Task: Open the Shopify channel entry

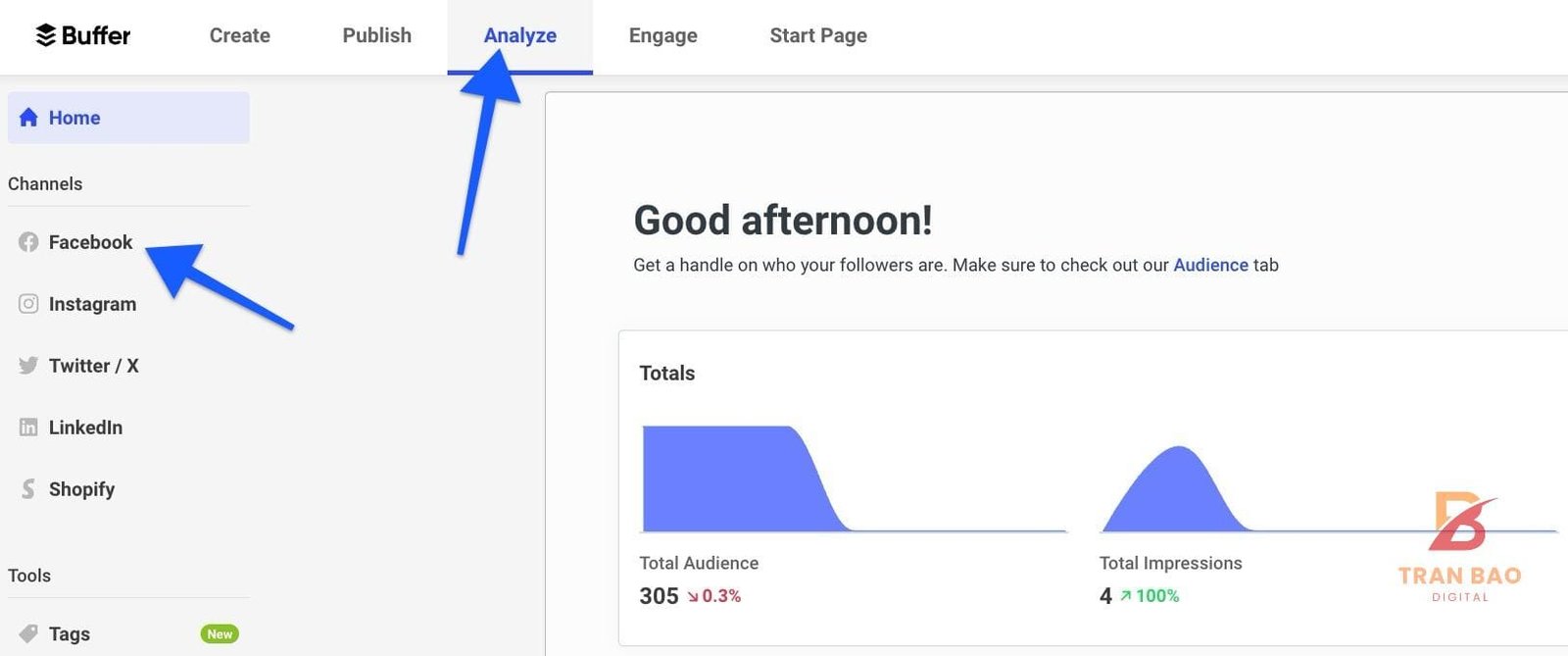Action: point(81,489)
